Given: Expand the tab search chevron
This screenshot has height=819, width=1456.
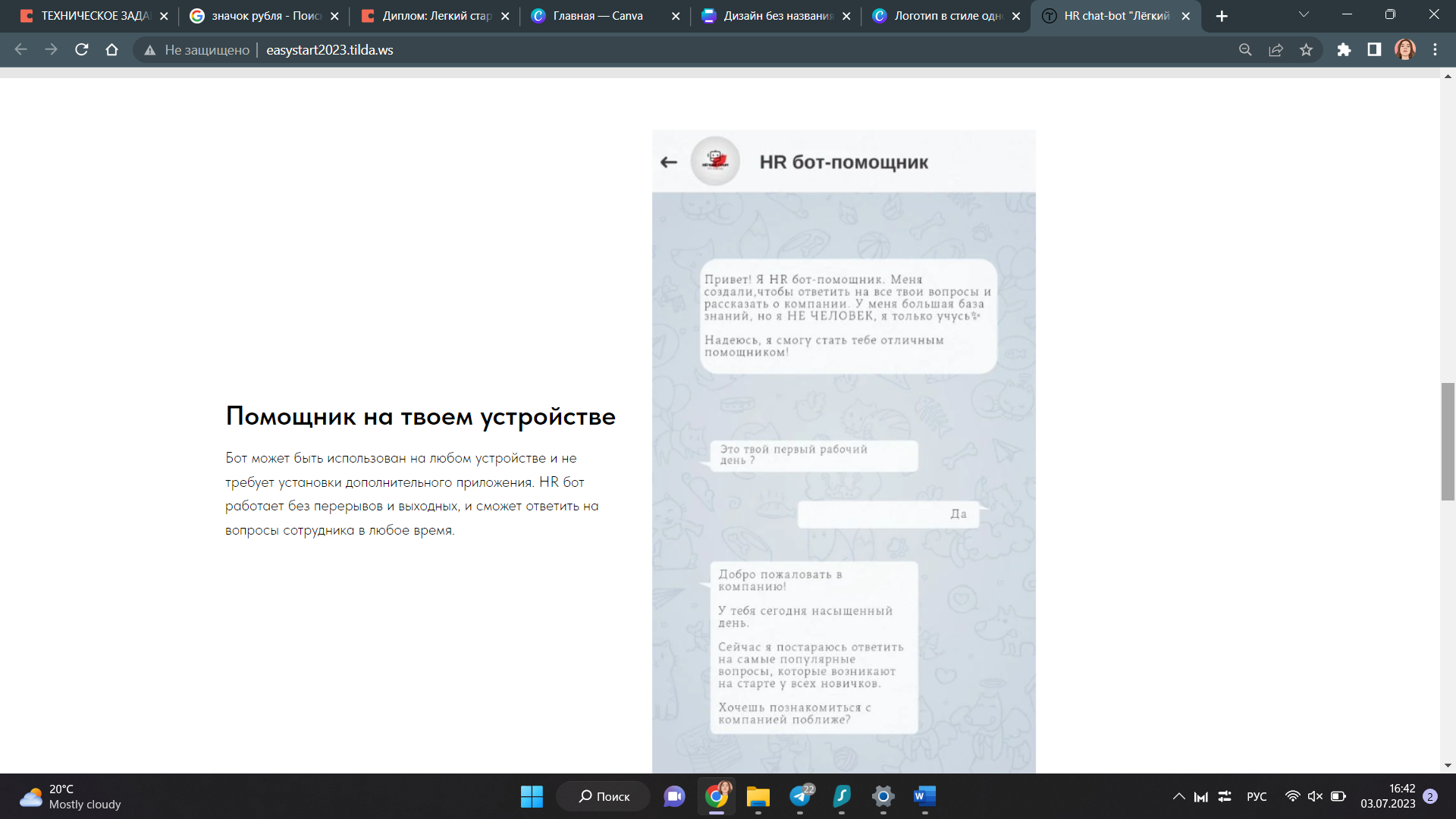Looking at the screenshot, I should [x=1304, y=15].
